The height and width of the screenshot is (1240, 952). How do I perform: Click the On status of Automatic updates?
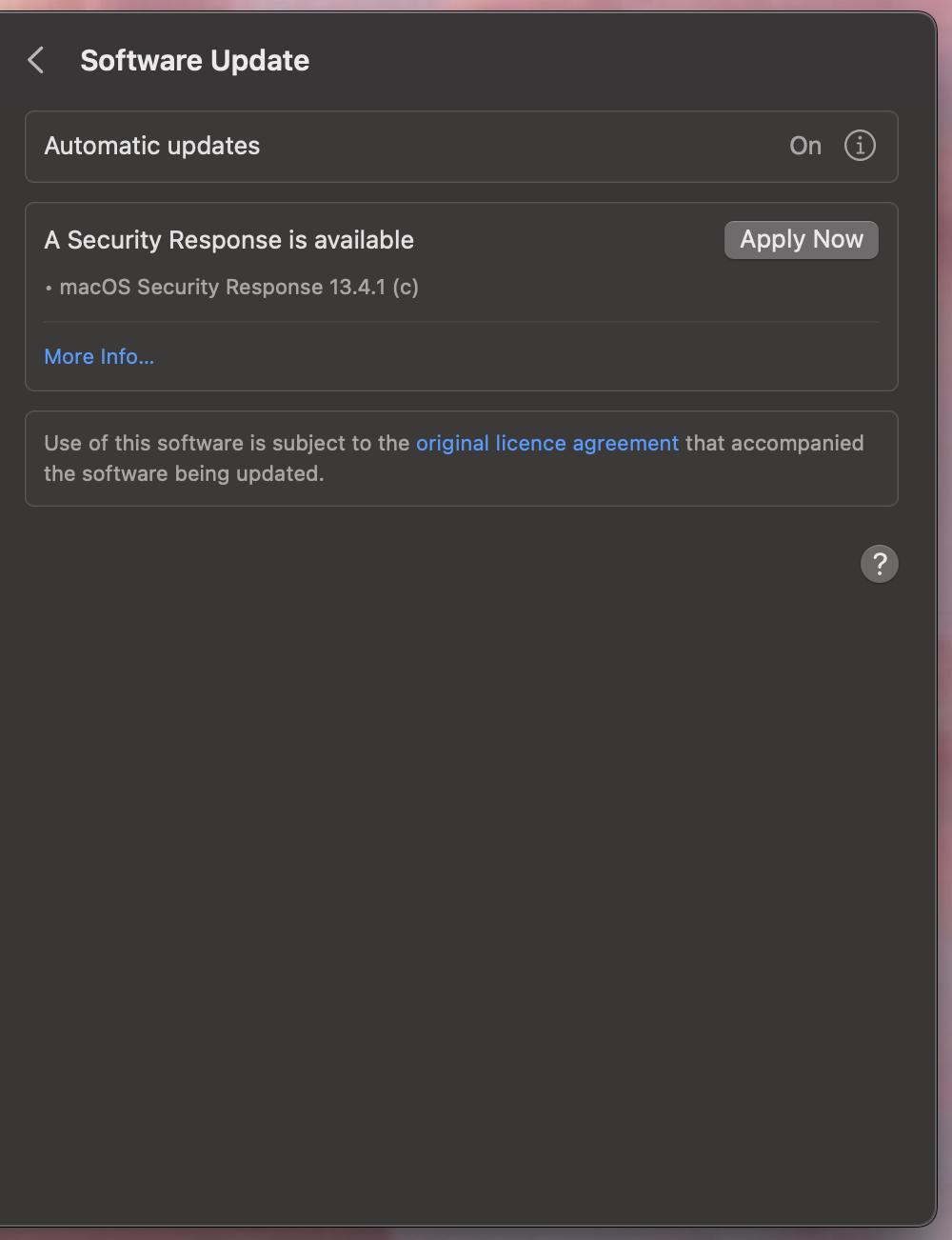[805, 146]
